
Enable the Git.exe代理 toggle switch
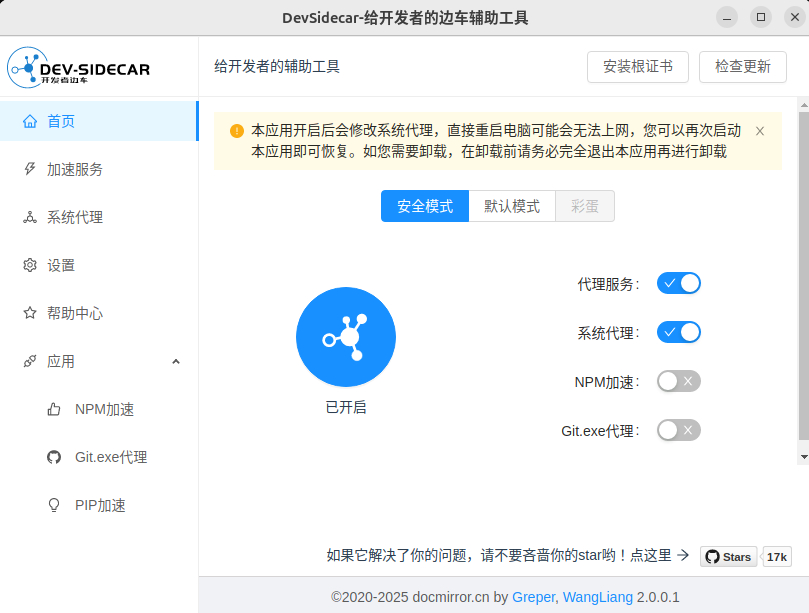(x=678, y=430)
